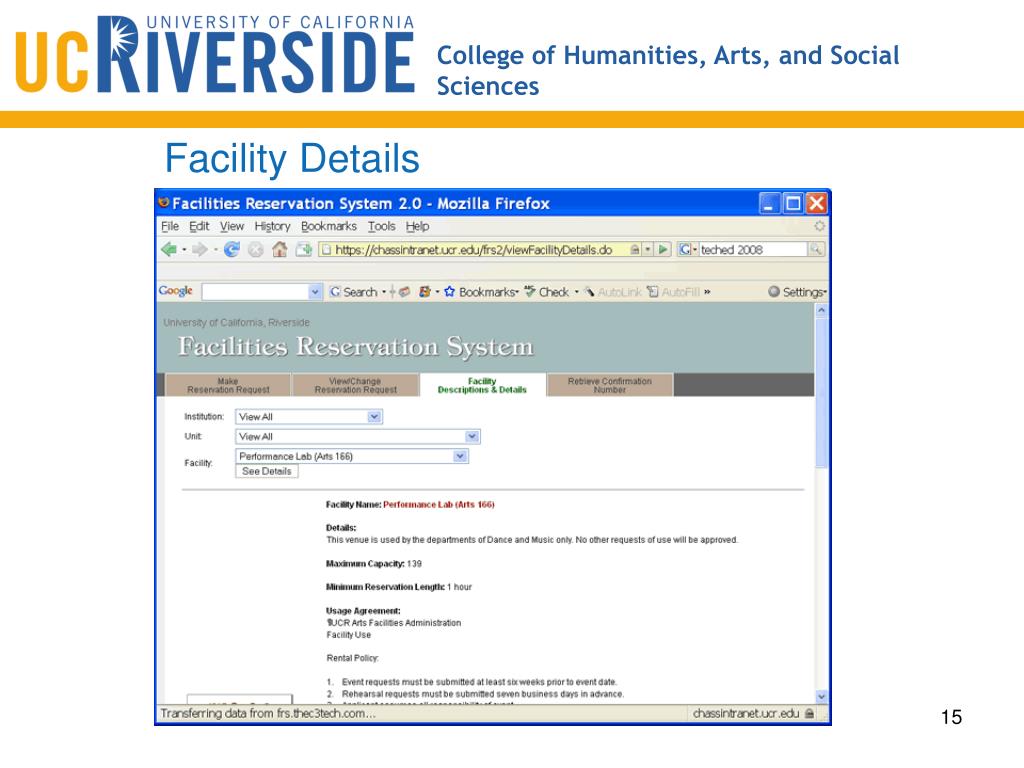Open the View menu

(x=232, y=226)
